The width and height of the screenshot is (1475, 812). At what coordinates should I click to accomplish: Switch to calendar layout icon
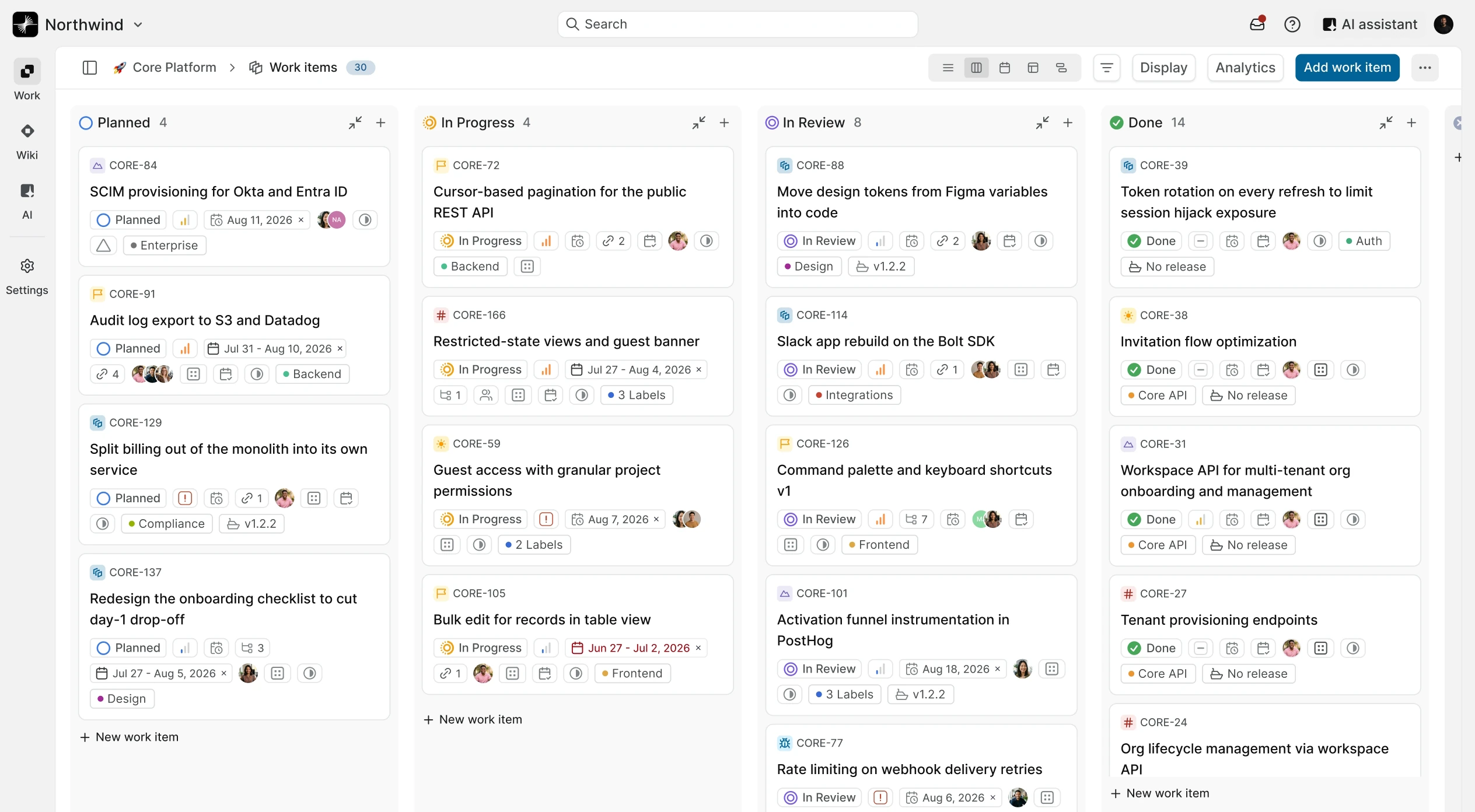pyautogui.click(x=1005, y=68)
